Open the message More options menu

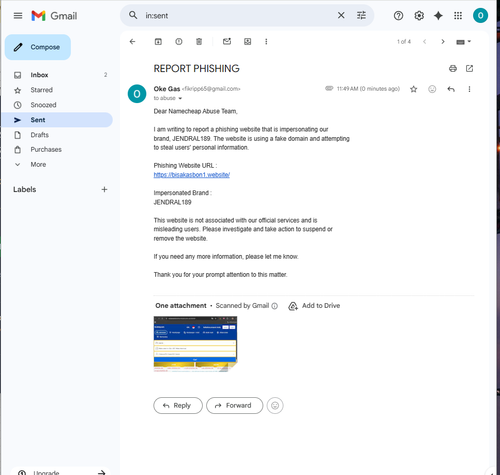[469, 89]
